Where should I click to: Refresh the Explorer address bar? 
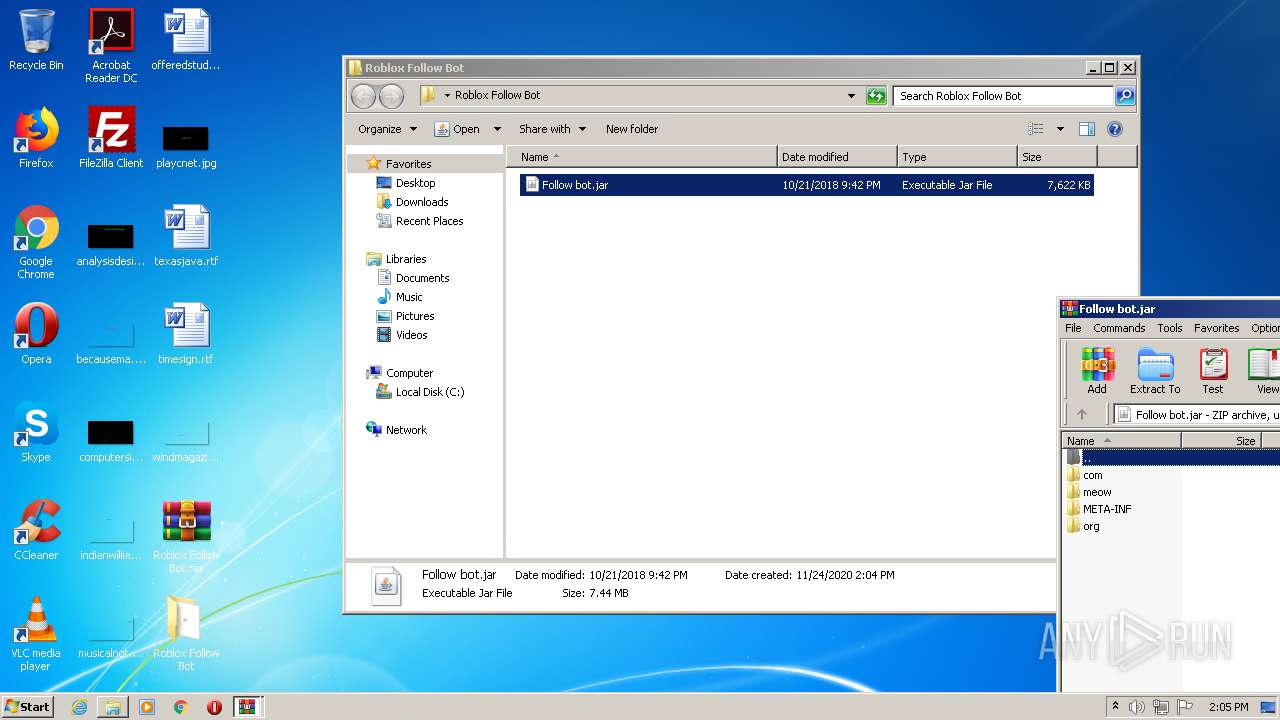pyautogui.click(x=876, y=96)
